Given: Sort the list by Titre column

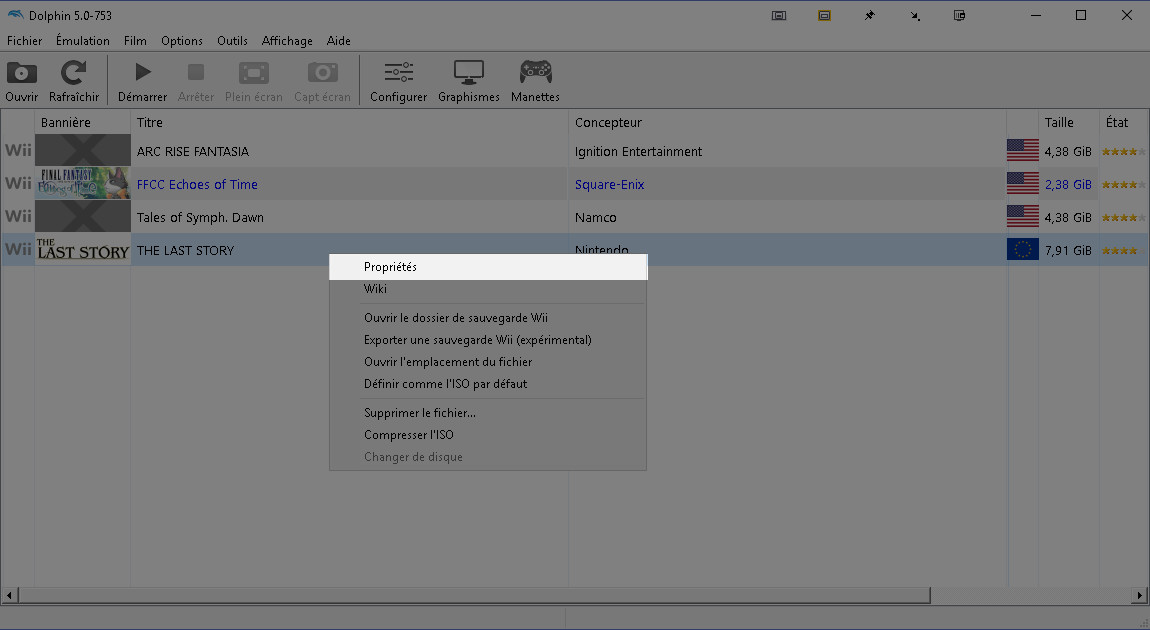Looking at the screenshot, I should (349, 122).
